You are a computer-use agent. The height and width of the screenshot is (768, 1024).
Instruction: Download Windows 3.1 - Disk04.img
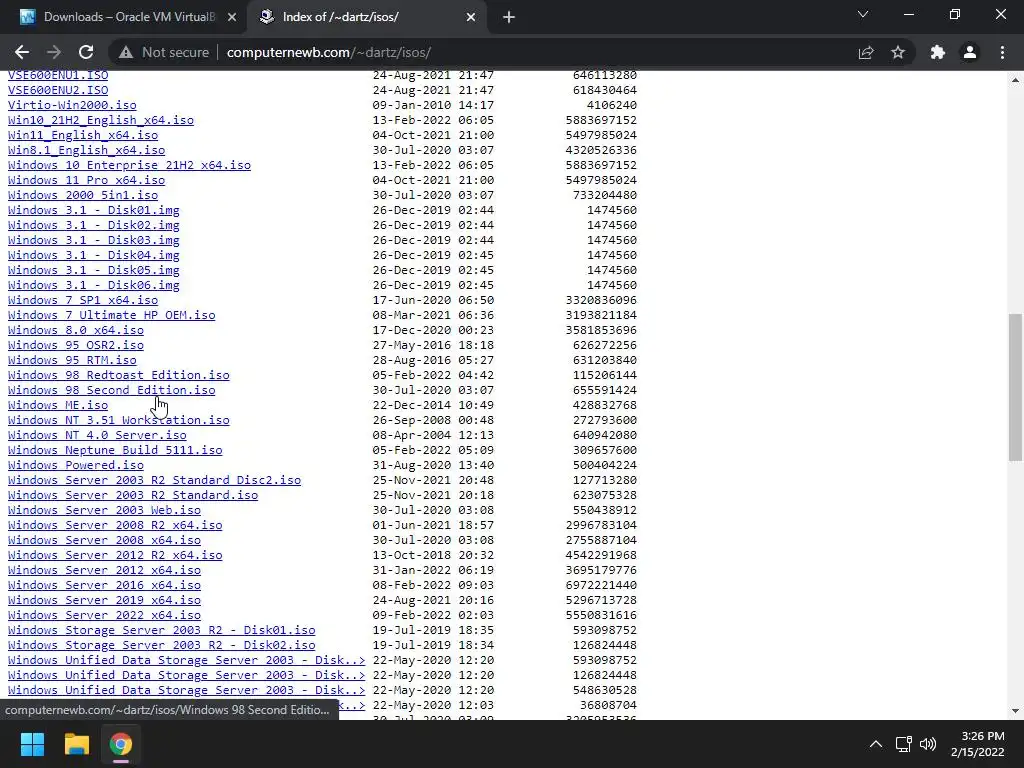(x=93, y=255)
